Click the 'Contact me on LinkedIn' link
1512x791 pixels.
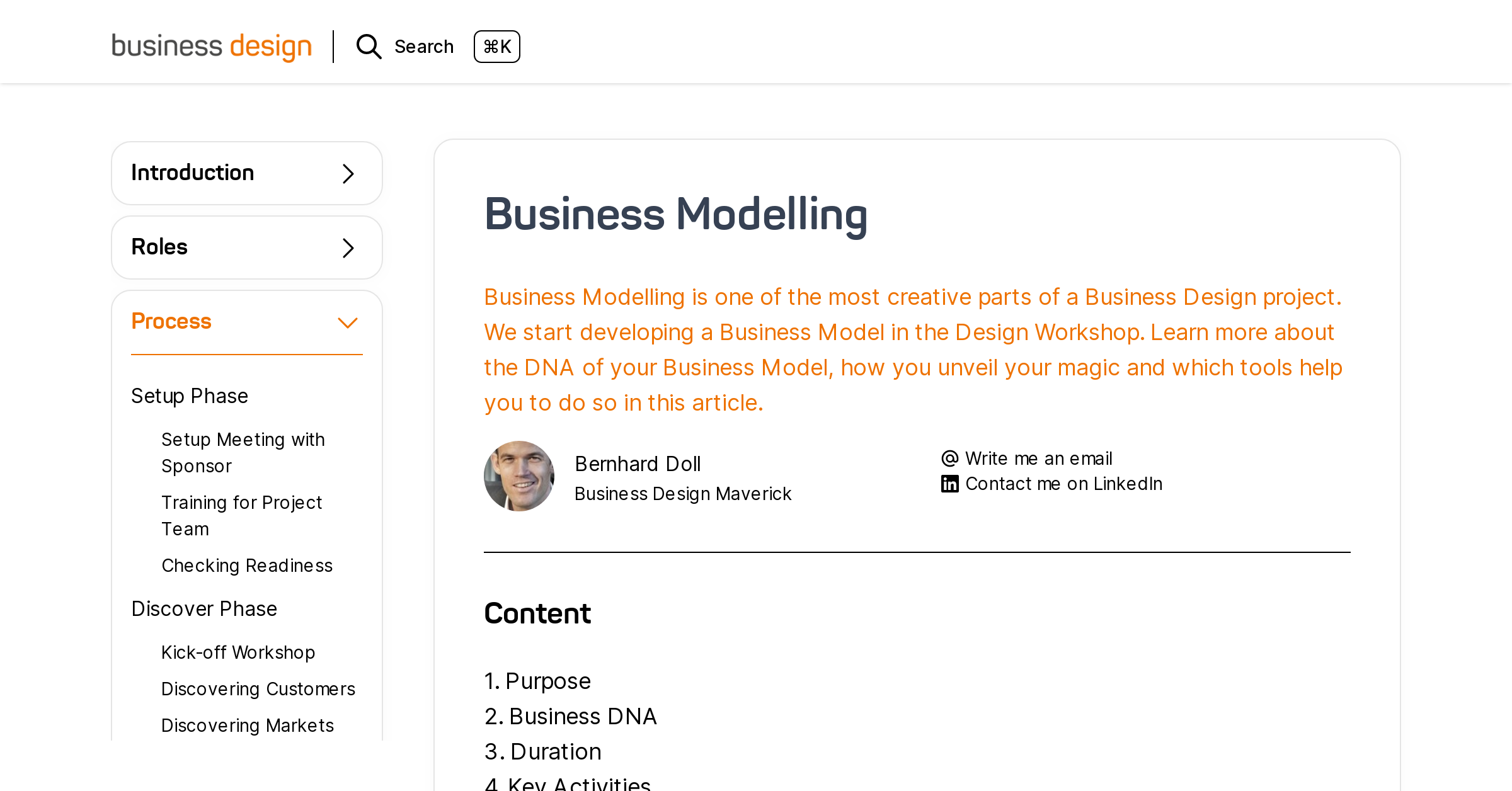[1063, 483]
